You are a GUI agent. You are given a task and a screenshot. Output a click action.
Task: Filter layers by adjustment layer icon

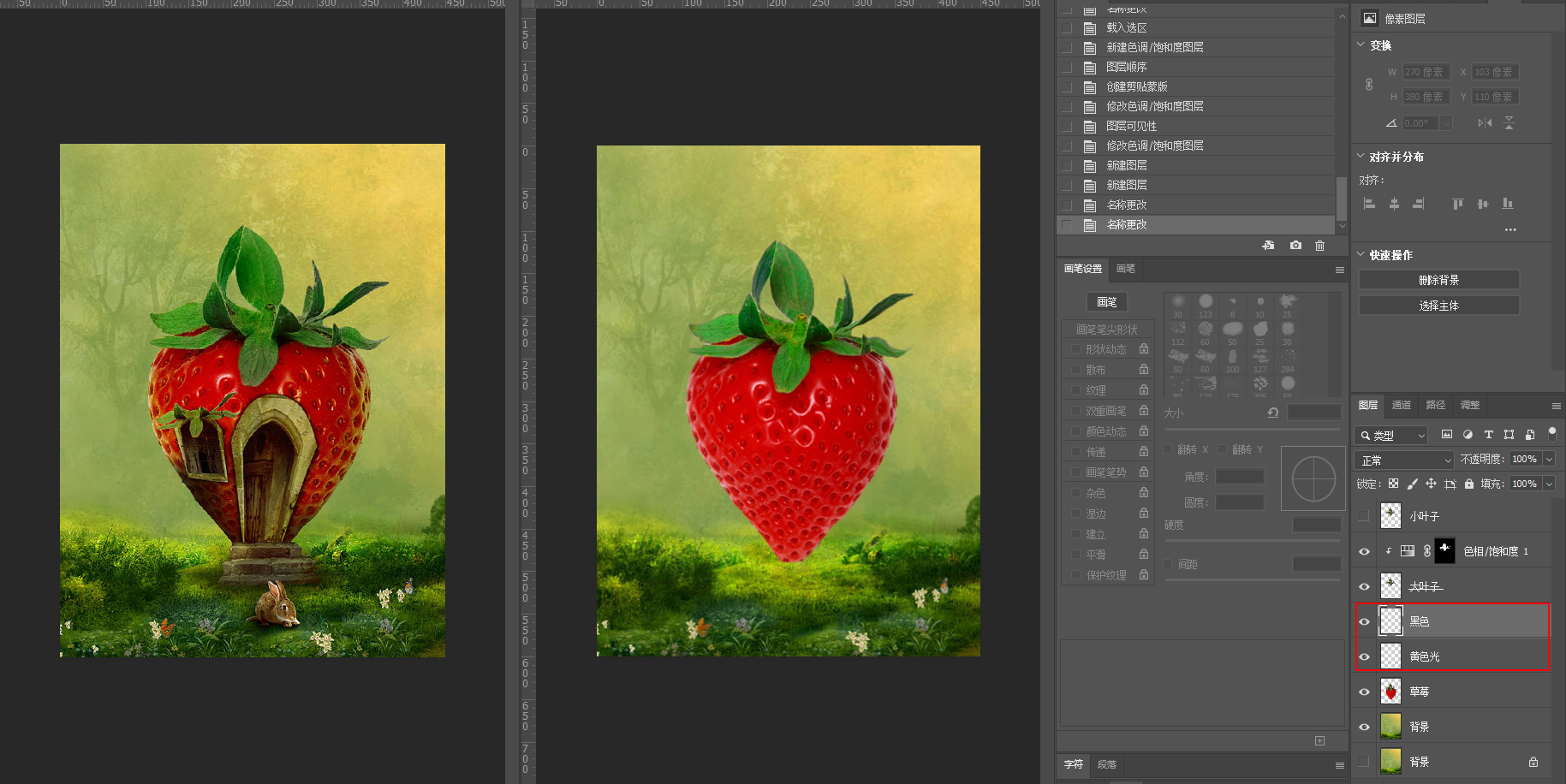[1468, 435]
